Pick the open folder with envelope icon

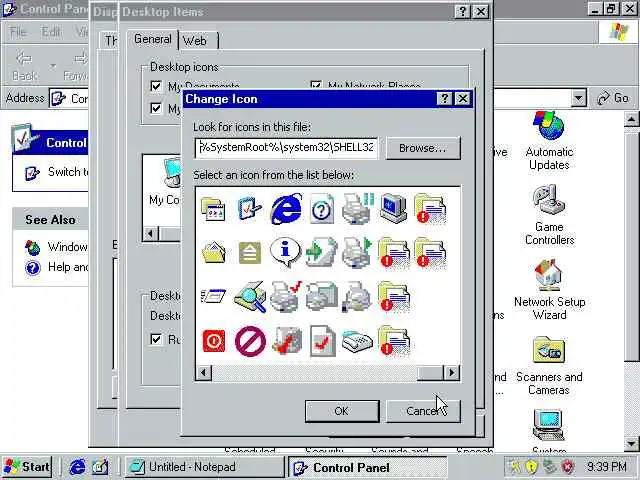213,253
